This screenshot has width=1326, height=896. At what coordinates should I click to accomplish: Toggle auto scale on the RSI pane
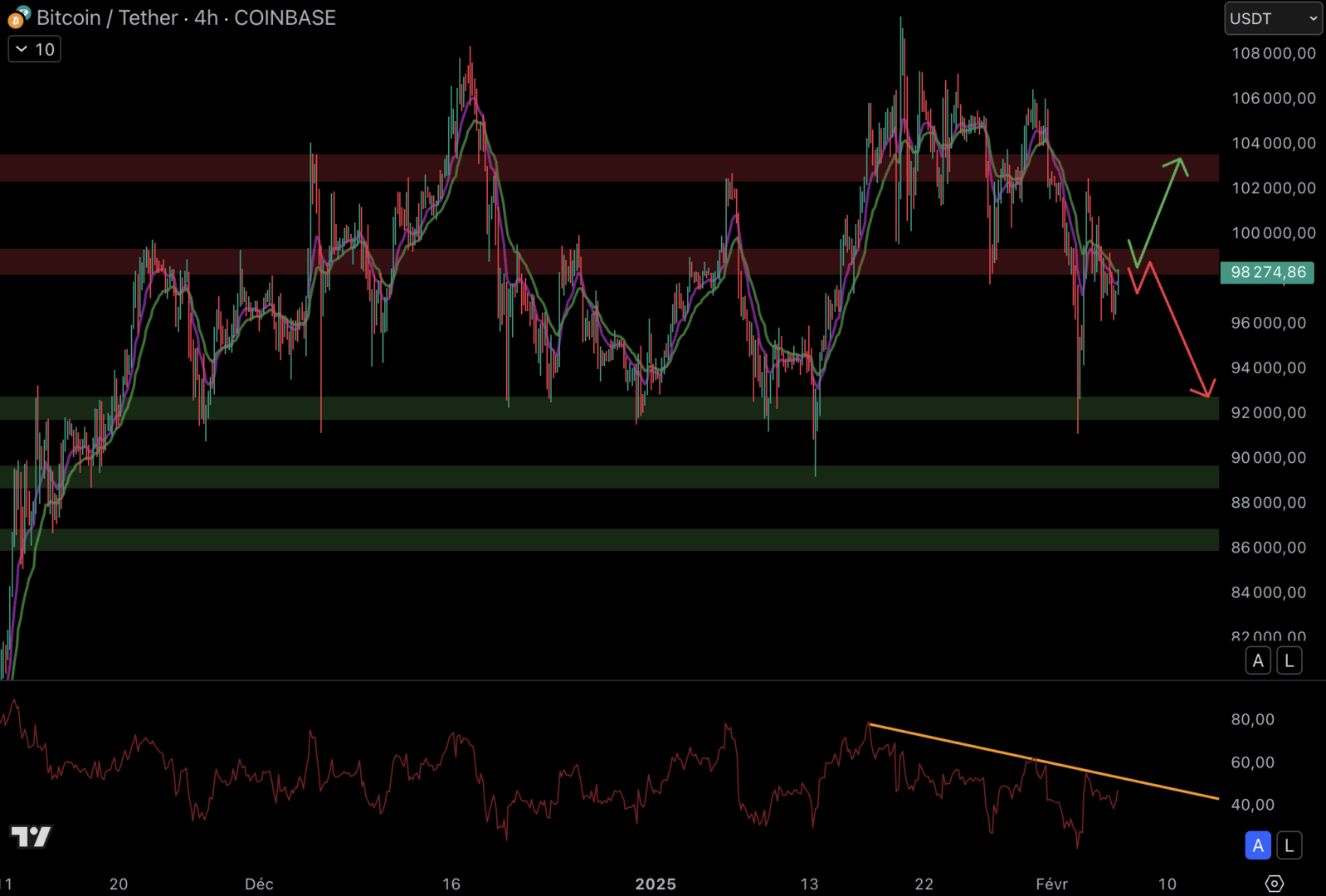[1258, 845]
